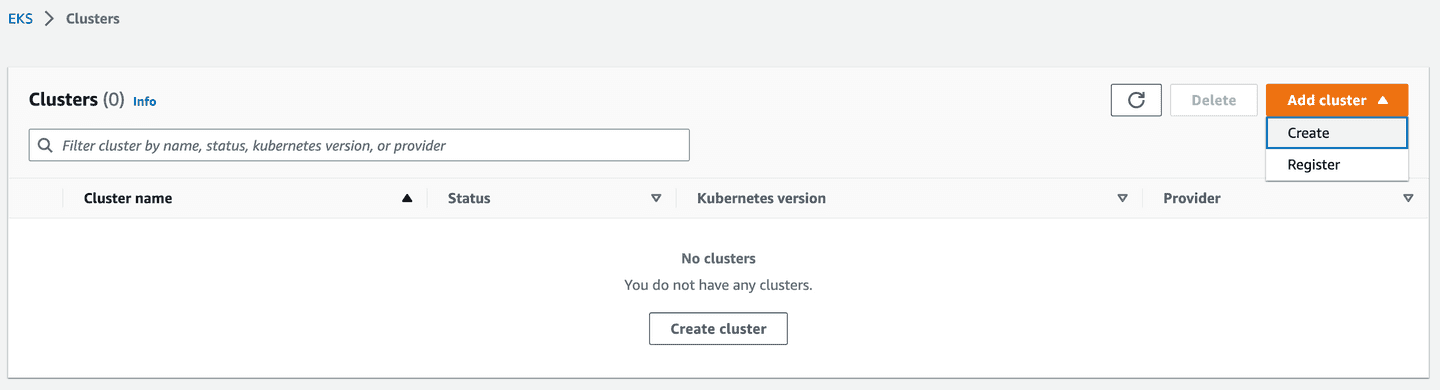Image resolution: width=1440 pixels, height=390 pixels.
Task: Sort by Status column header
Action: pyautogui.click(x=469, y=198)
